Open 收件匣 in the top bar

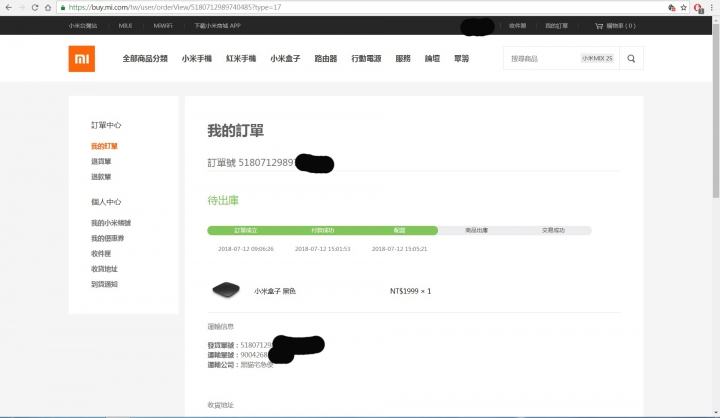pyautogui.click(x=518, y=26)
